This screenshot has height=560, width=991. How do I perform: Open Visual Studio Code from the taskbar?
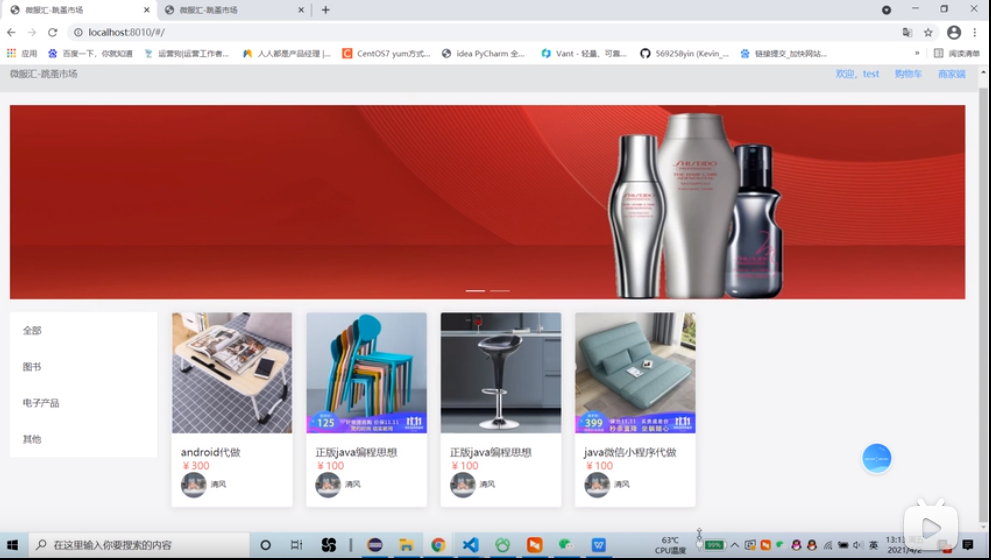click(470, 545)
